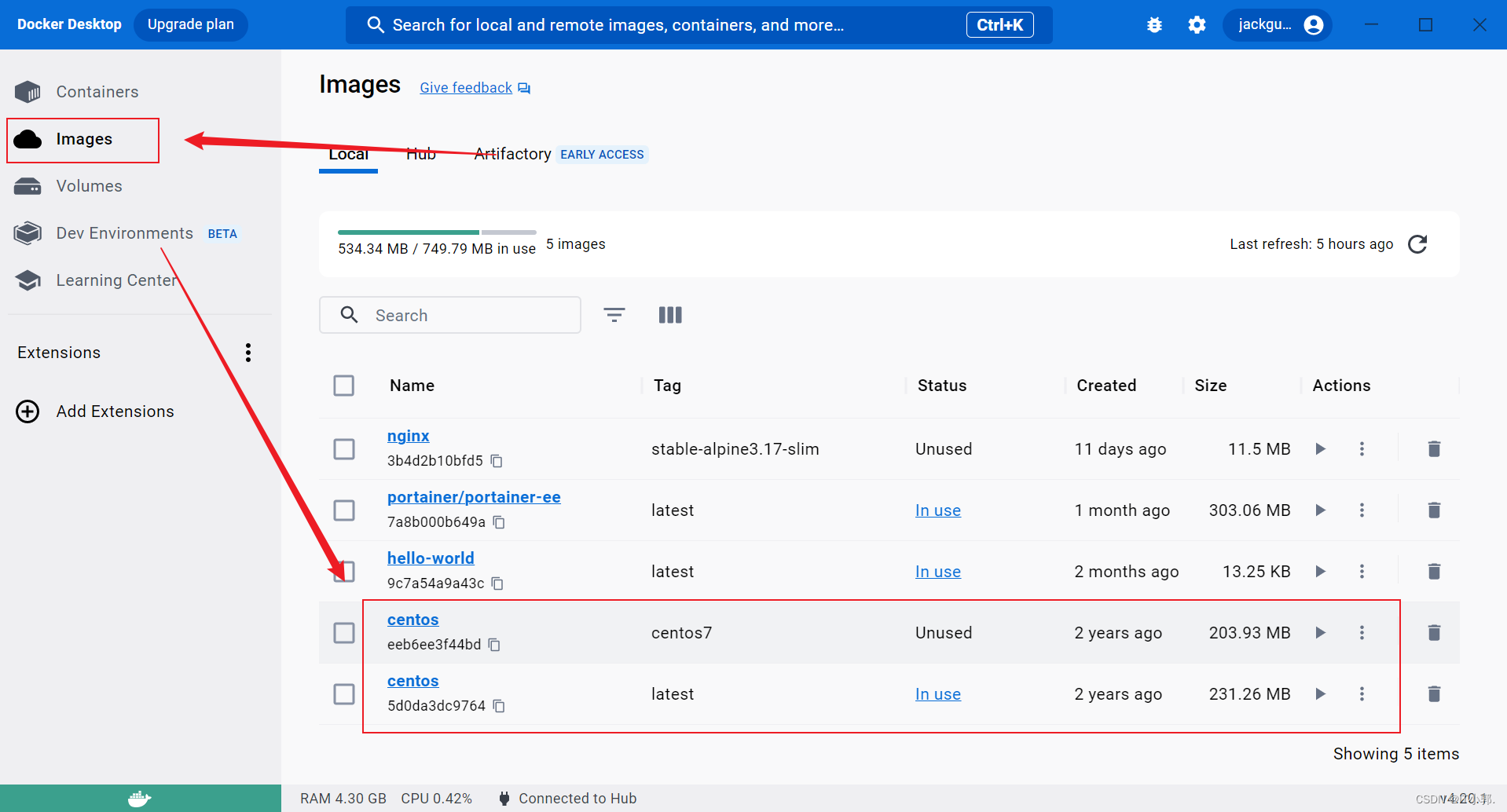Viewport: 1507px width, 812px height.
Task: Switch to the Hub tab
Action: tap(421, 154)
